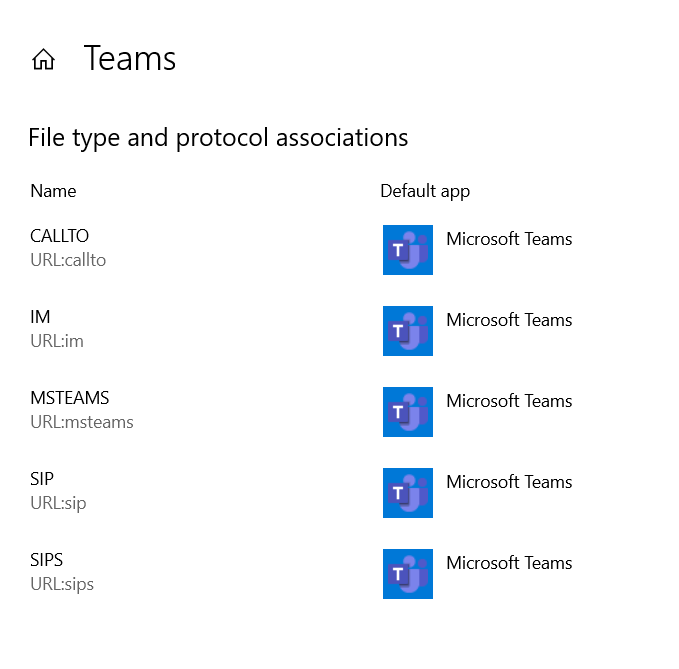Image resolution: width=679 pixels, height=669 pixels.
Task: Change default app Microsoft Teams for SIPS
Action: pyautogui.click(x=509, y=563)
